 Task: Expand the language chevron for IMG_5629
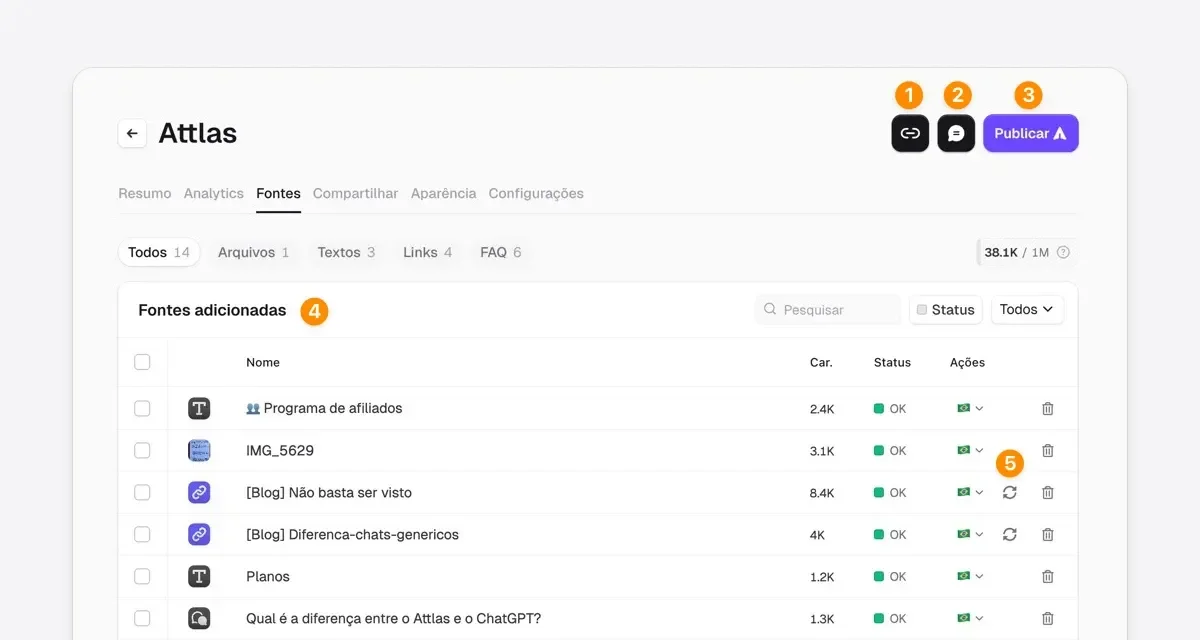[x=978, y=450]
